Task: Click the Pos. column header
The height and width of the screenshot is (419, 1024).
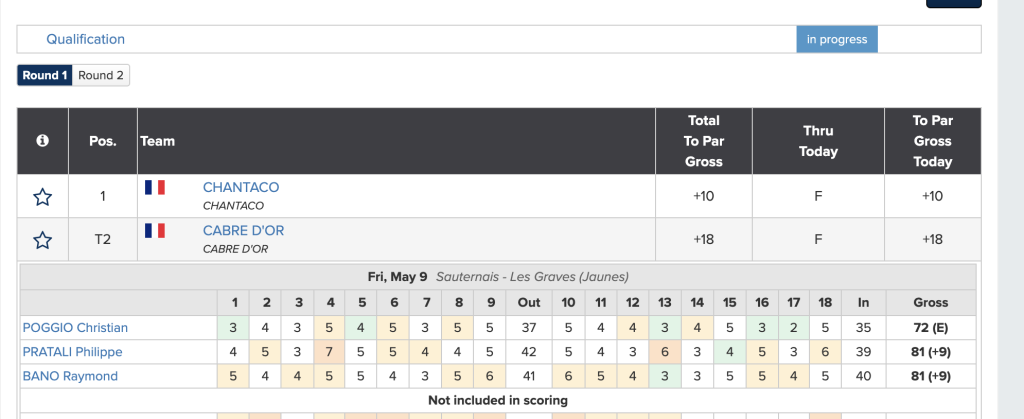Action: click(x=103, y=141)
